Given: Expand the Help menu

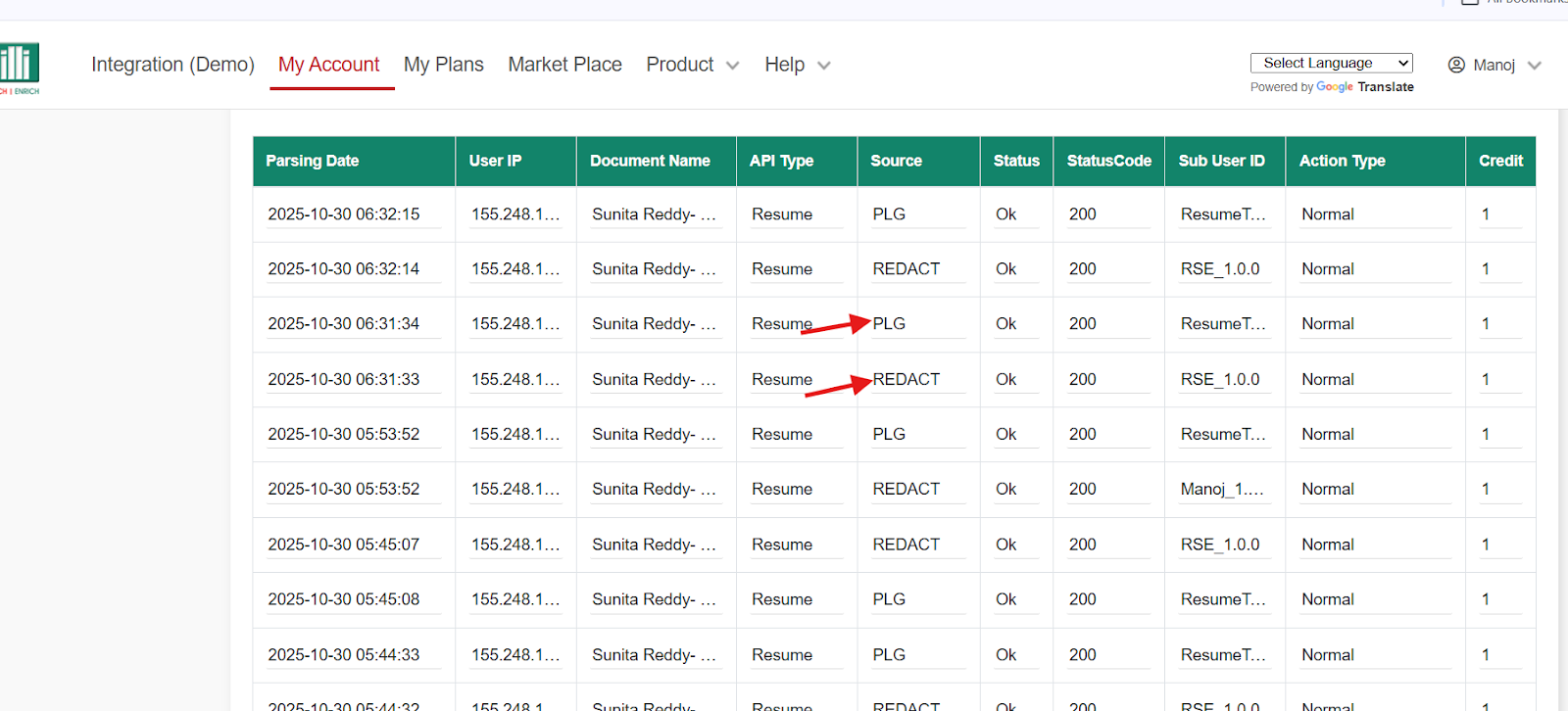Looking at the screenshot, I should click(x=797, y=65).
